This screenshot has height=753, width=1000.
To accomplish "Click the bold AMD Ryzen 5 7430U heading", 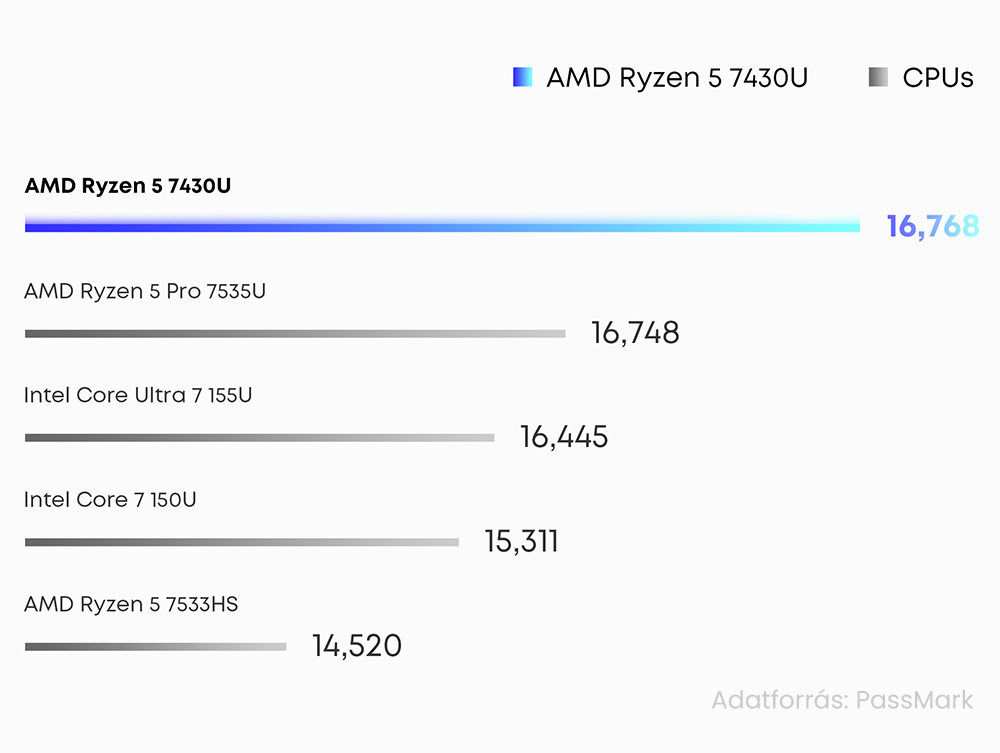I will pyautogui.click(x=128, y=186).
